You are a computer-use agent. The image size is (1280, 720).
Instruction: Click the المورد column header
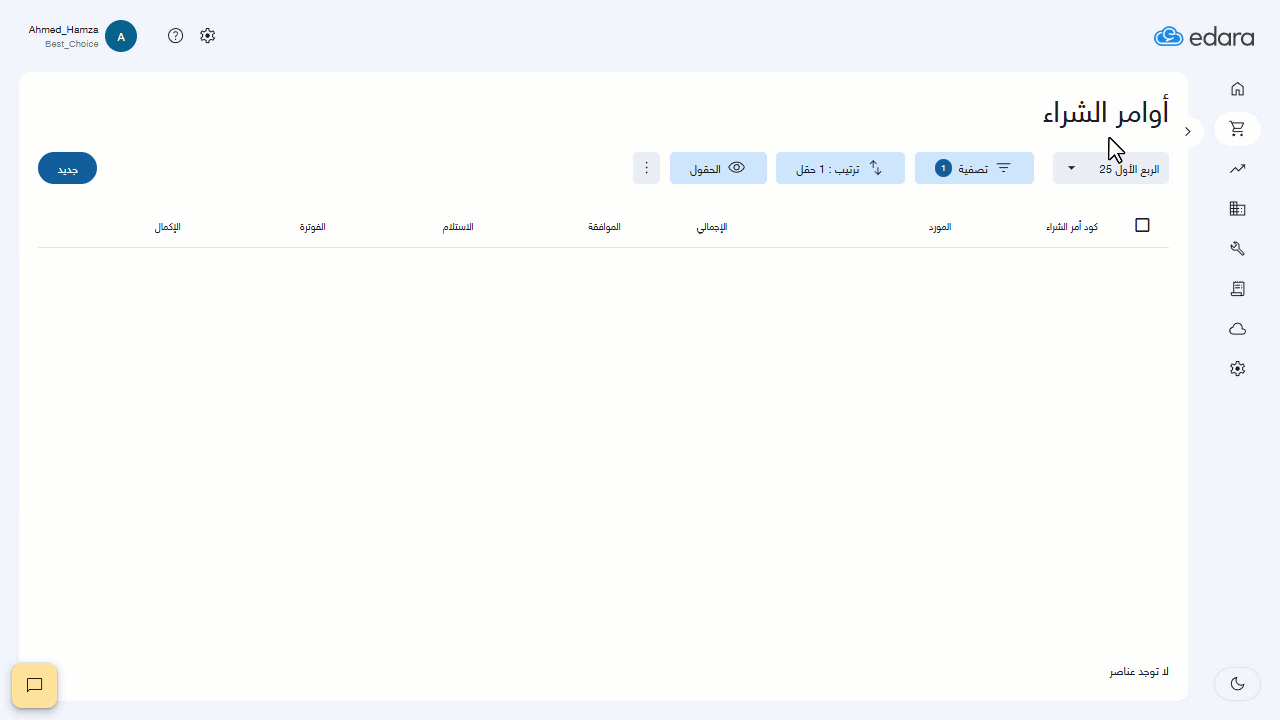[x=940, y=227]
